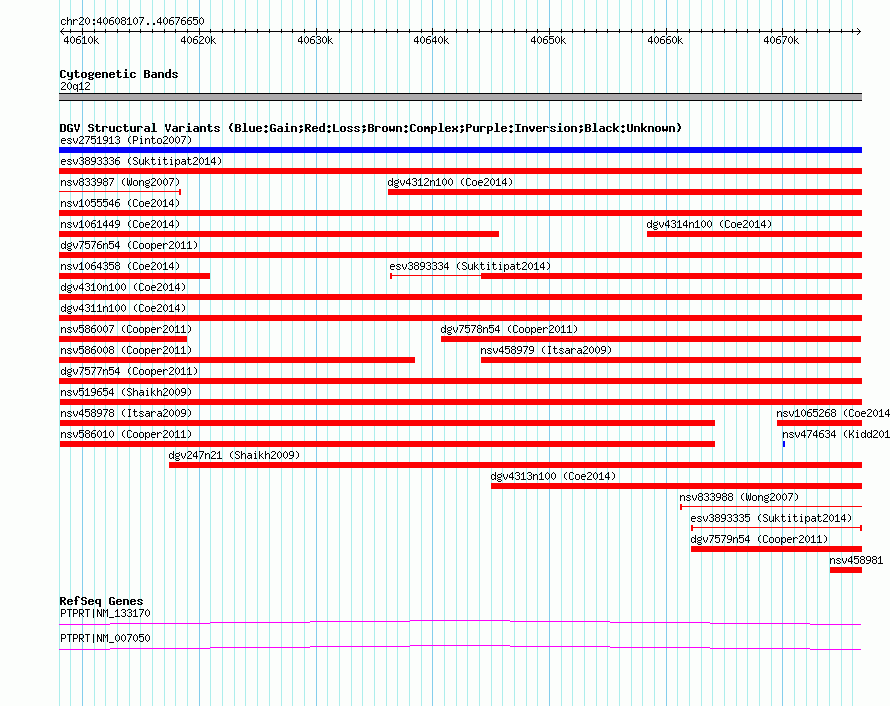Click the 40650k ruler position
The width and height of the screenshot is (890, 706).
tap(548, 40)
